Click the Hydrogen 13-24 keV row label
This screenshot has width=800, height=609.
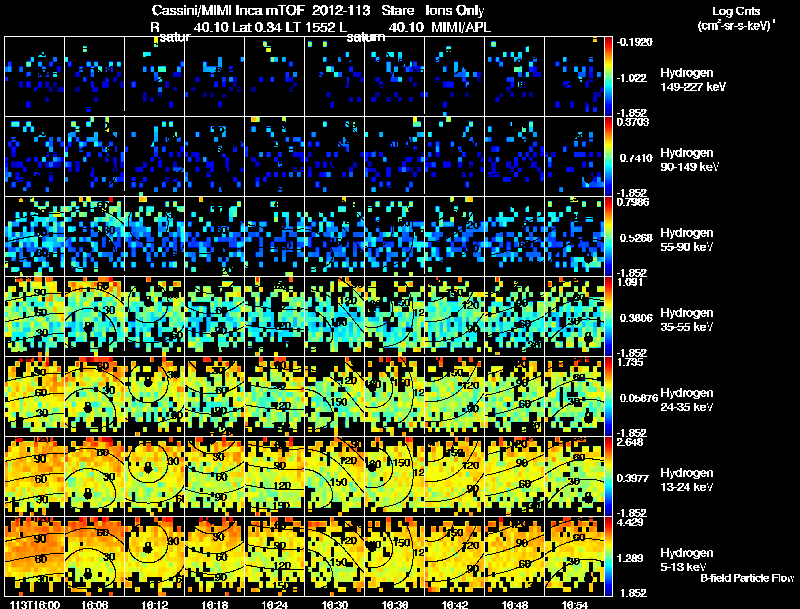[x=687, y=480]
